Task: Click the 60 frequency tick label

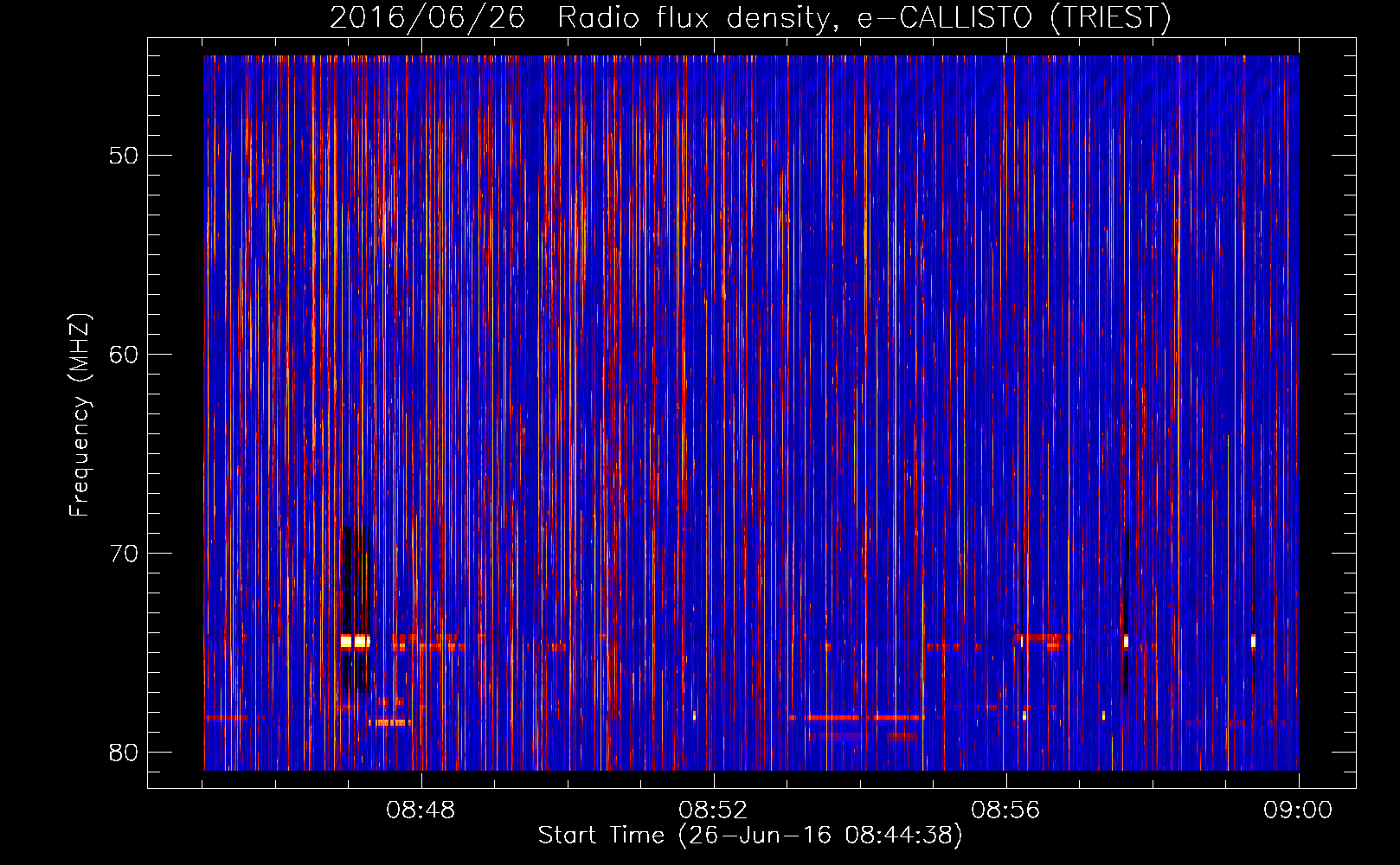Action: (125, 355)
